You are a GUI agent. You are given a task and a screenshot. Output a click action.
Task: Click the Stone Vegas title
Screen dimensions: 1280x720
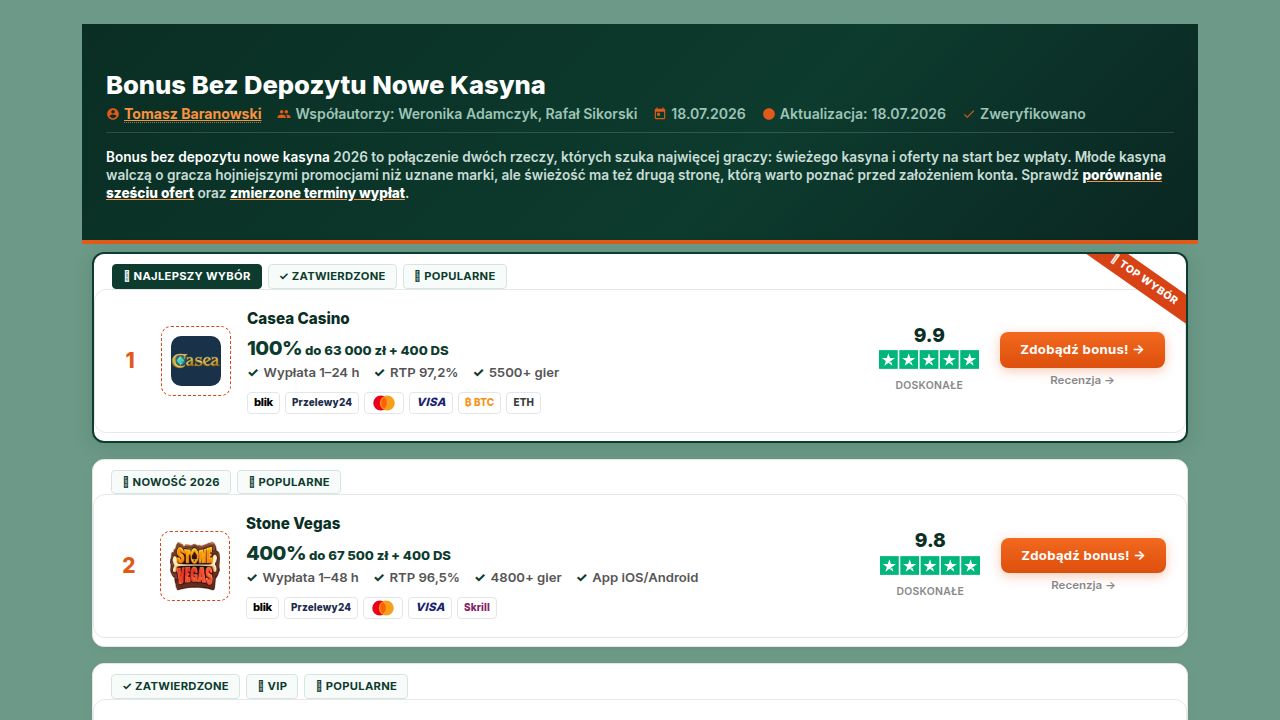pyautogui.click(x=293, y=523)
